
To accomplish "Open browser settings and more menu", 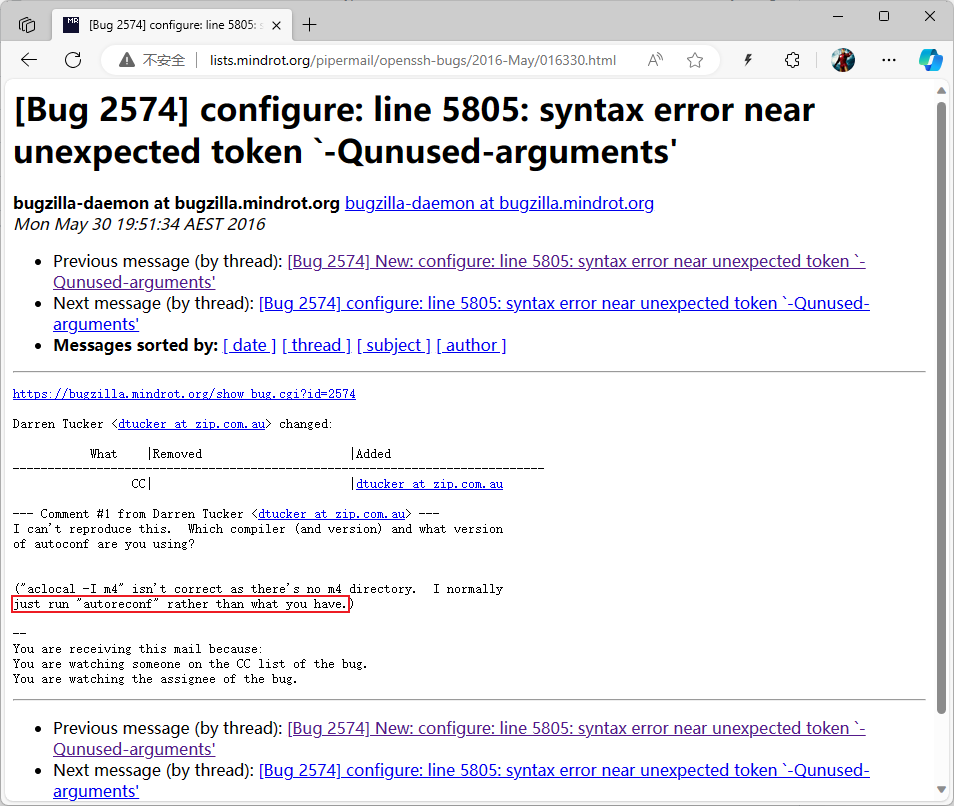I will pyautogui.click(x=888, y=60).
